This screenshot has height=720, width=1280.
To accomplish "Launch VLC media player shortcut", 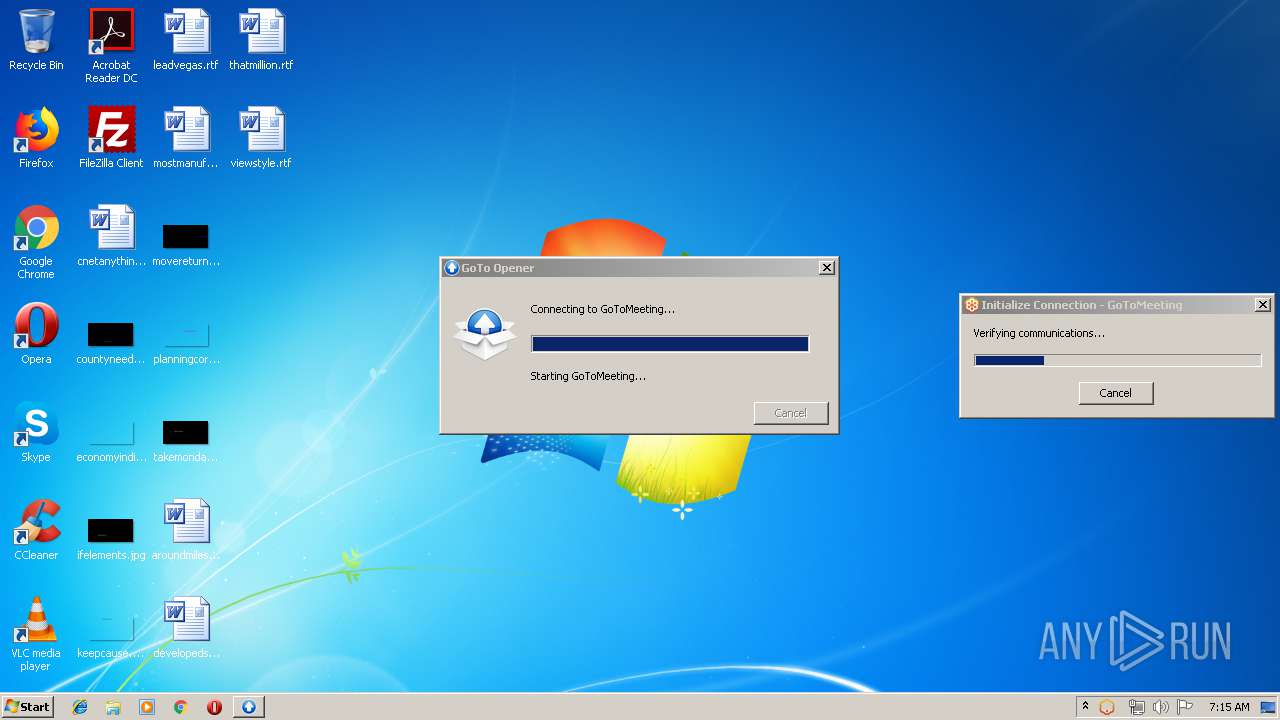I will pos(36,634).
